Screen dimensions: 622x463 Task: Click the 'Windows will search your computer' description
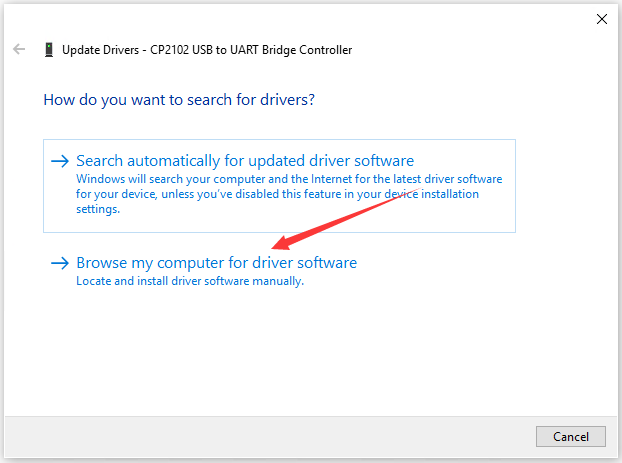(180, 180)
